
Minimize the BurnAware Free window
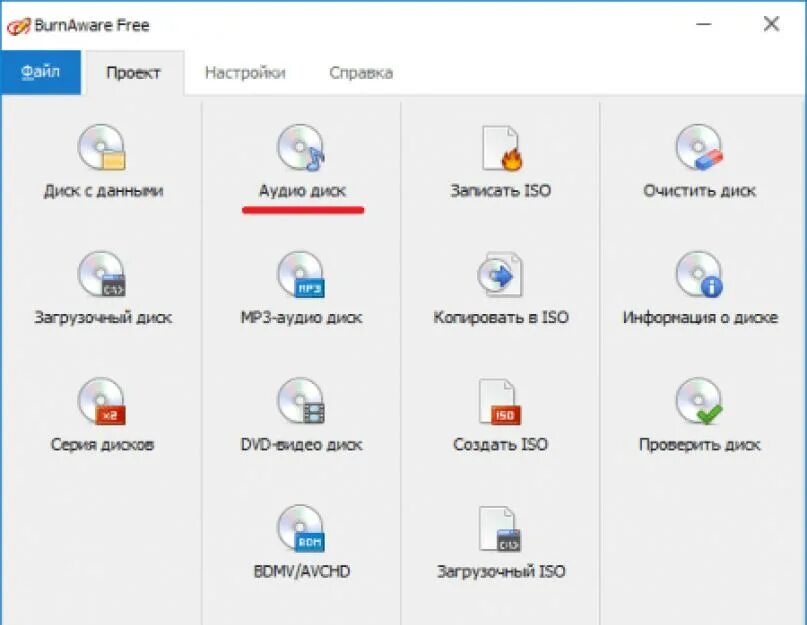tap(704, 24)
